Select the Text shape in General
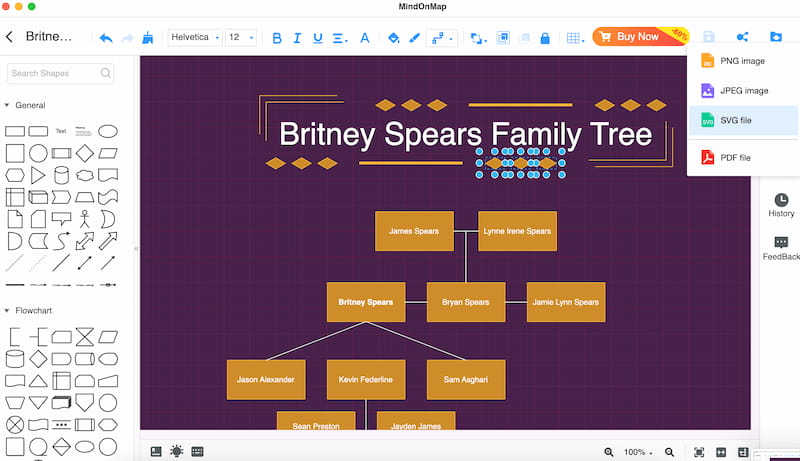This screenshot has width=800, height=461. coord(61,131)
